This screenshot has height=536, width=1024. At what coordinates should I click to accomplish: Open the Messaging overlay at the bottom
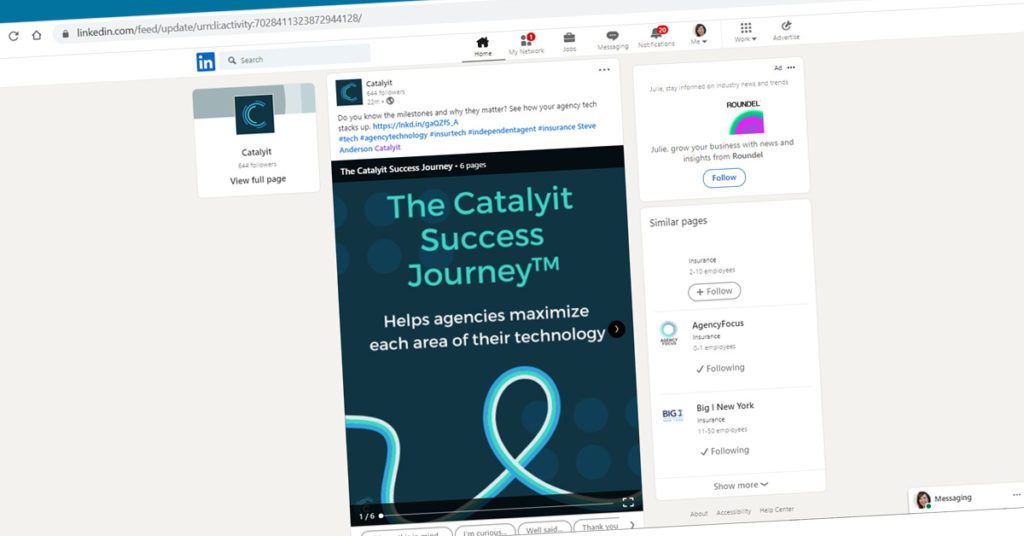tap(967, 498)
